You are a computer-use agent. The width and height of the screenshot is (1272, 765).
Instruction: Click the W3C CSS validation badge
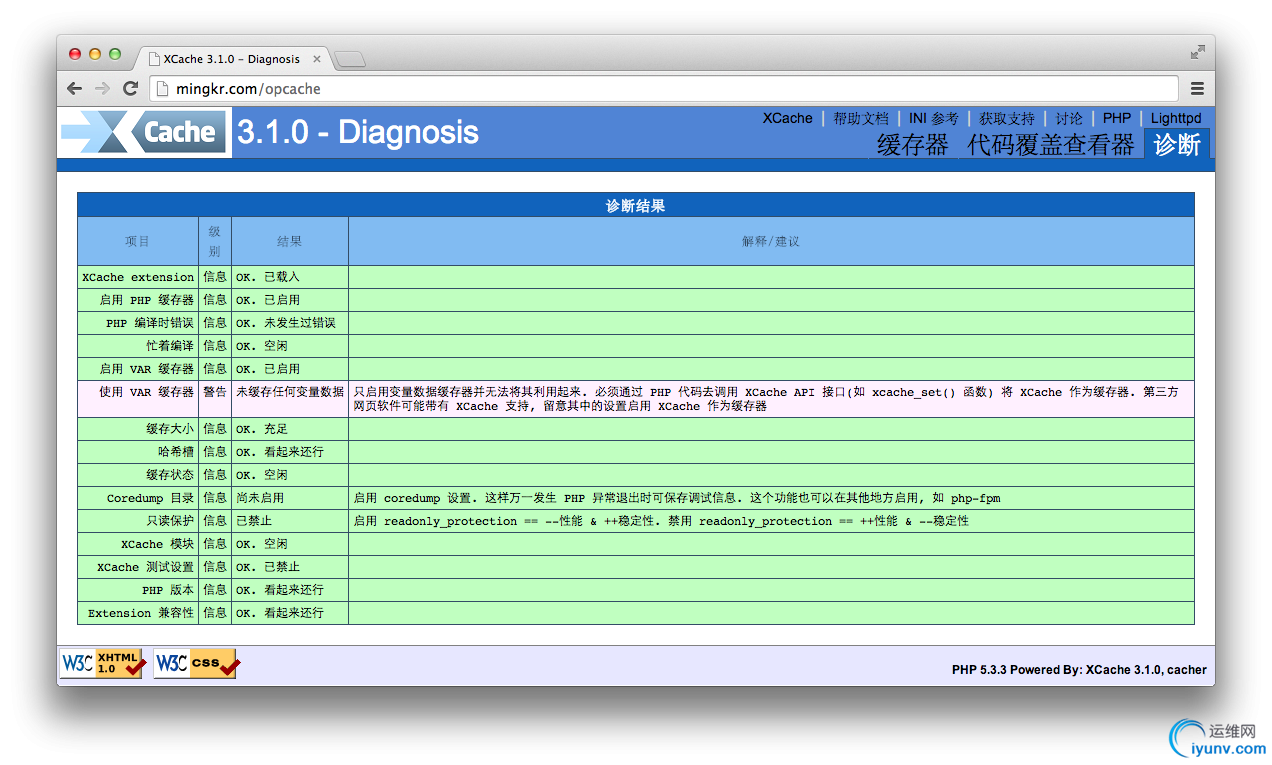pos(196,664)
